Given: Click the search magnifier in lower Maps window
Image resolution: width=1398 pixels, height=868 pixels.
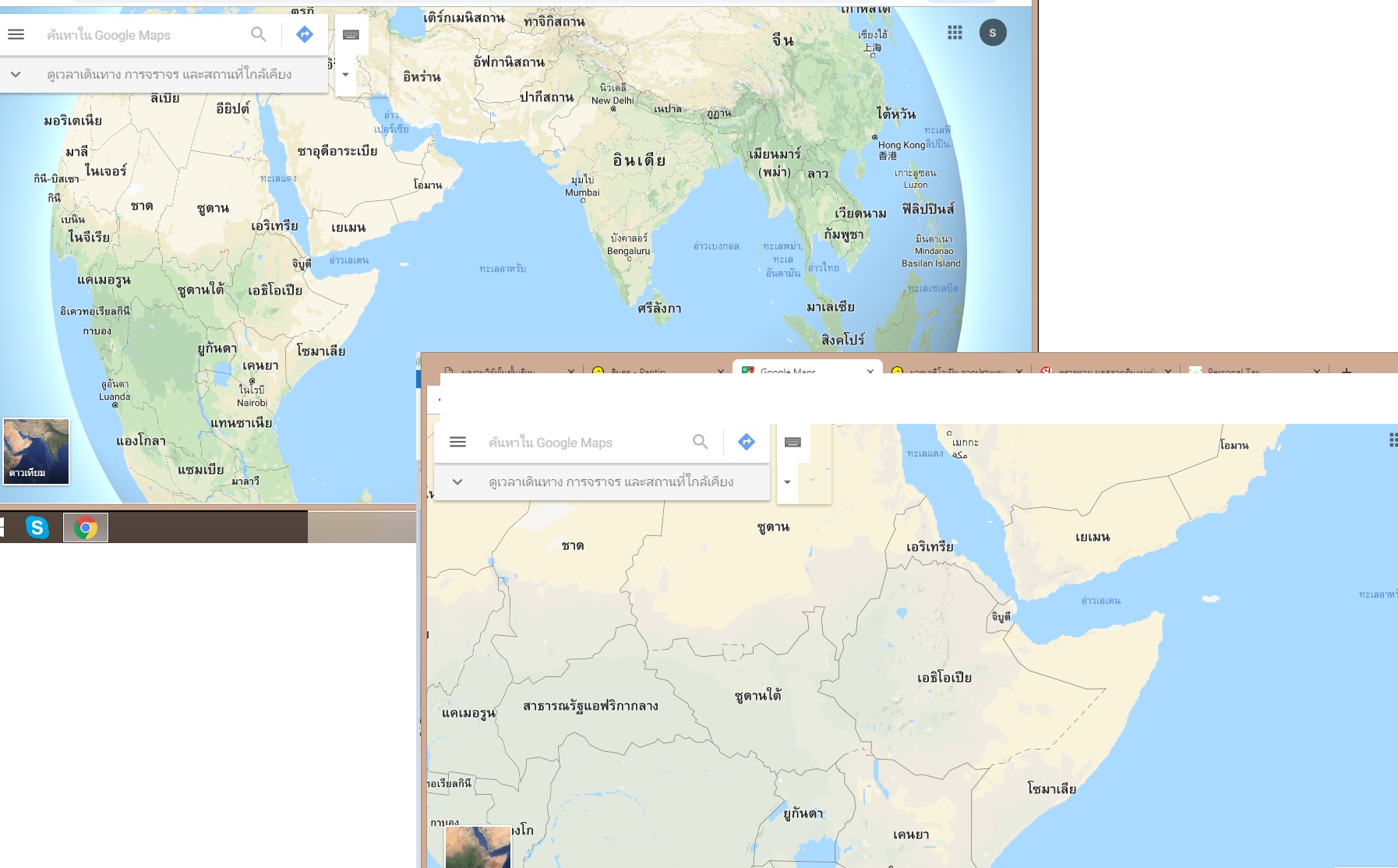Looking at the screenshot, I should pos(700,442).
